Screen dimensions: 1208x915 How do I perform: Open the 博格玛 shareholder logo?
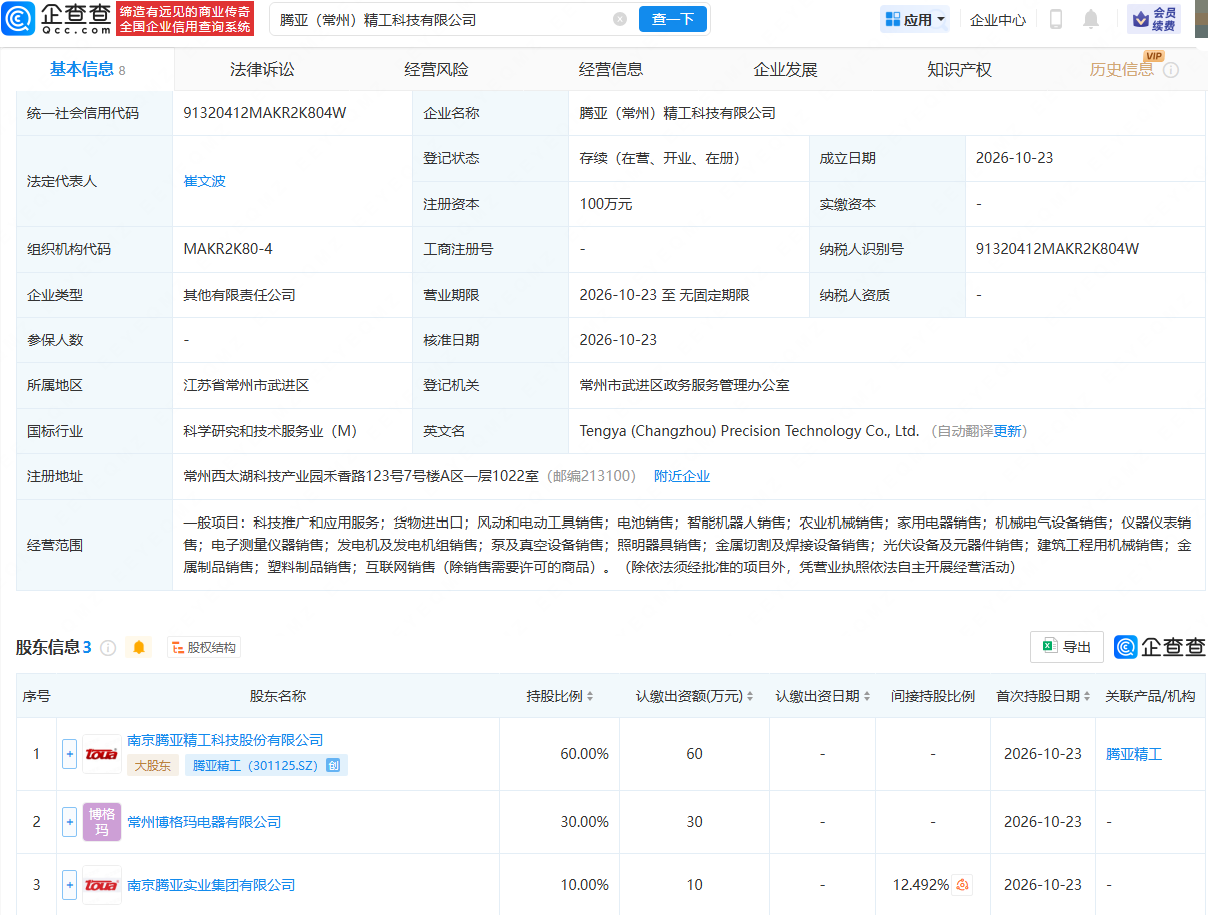[102, 822]
